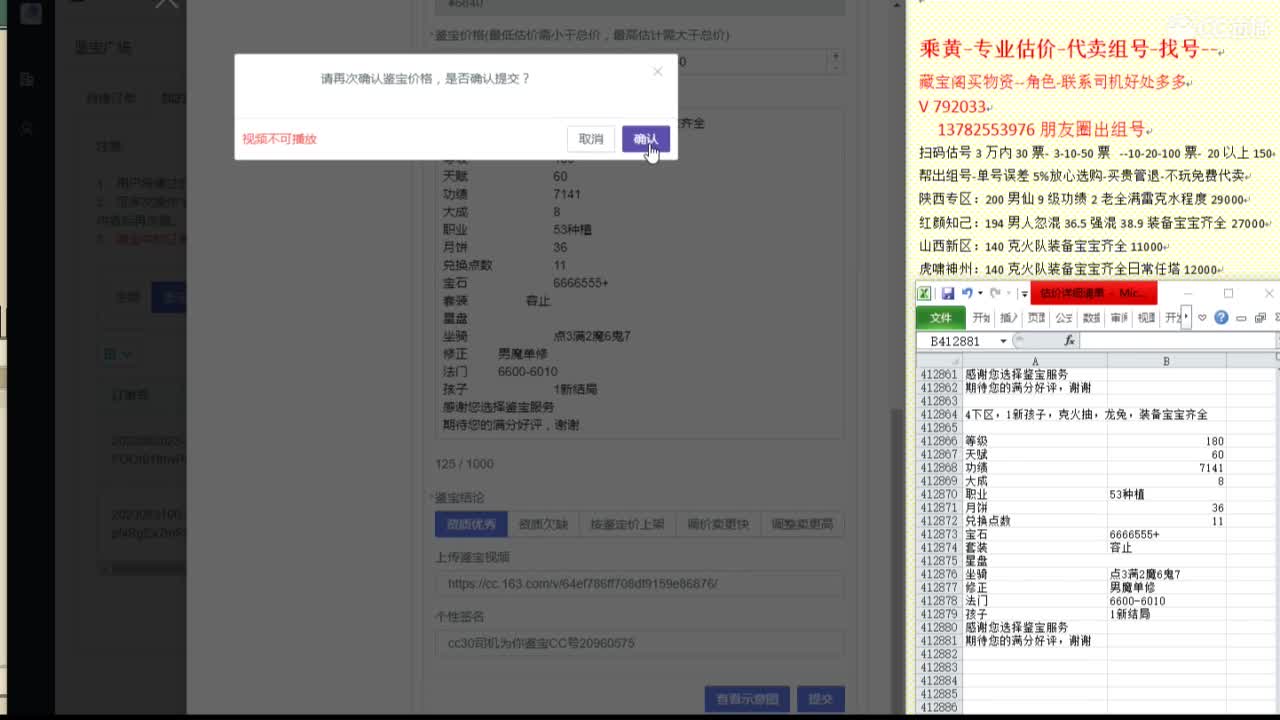The width and height of the screenshot is (1280, 720).
Task: Click the 提交 submit button
Action: tap(820, 699)
